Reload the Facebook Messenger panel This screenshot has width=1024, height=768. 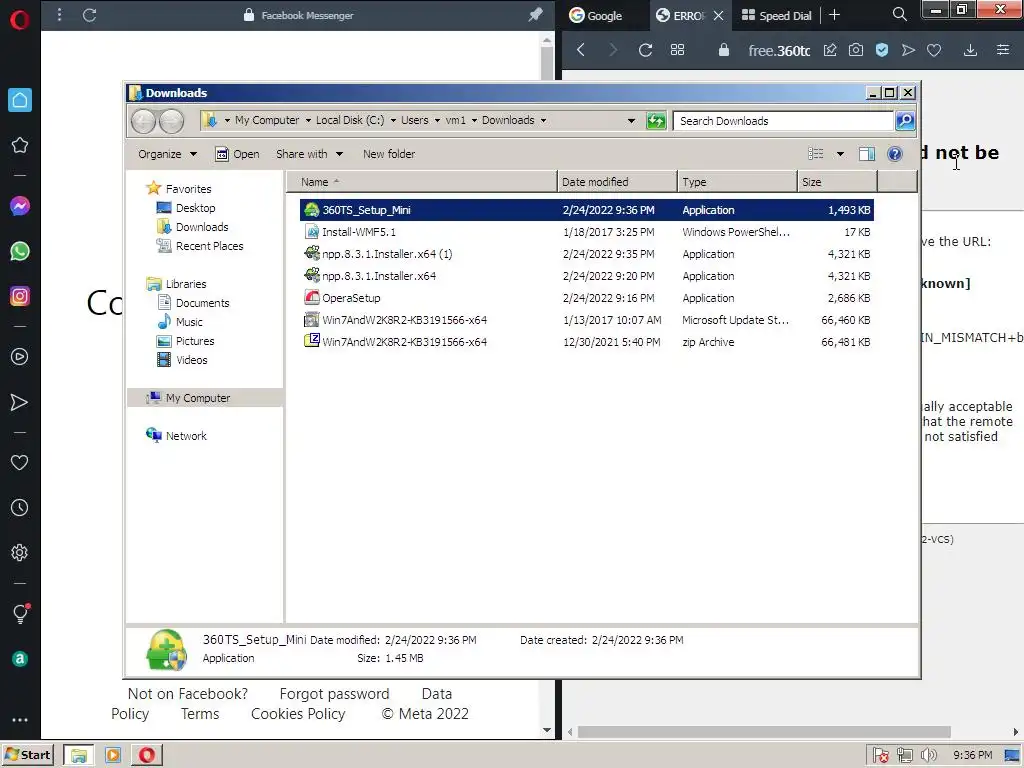pyautogui.click(x=89, y=15)
